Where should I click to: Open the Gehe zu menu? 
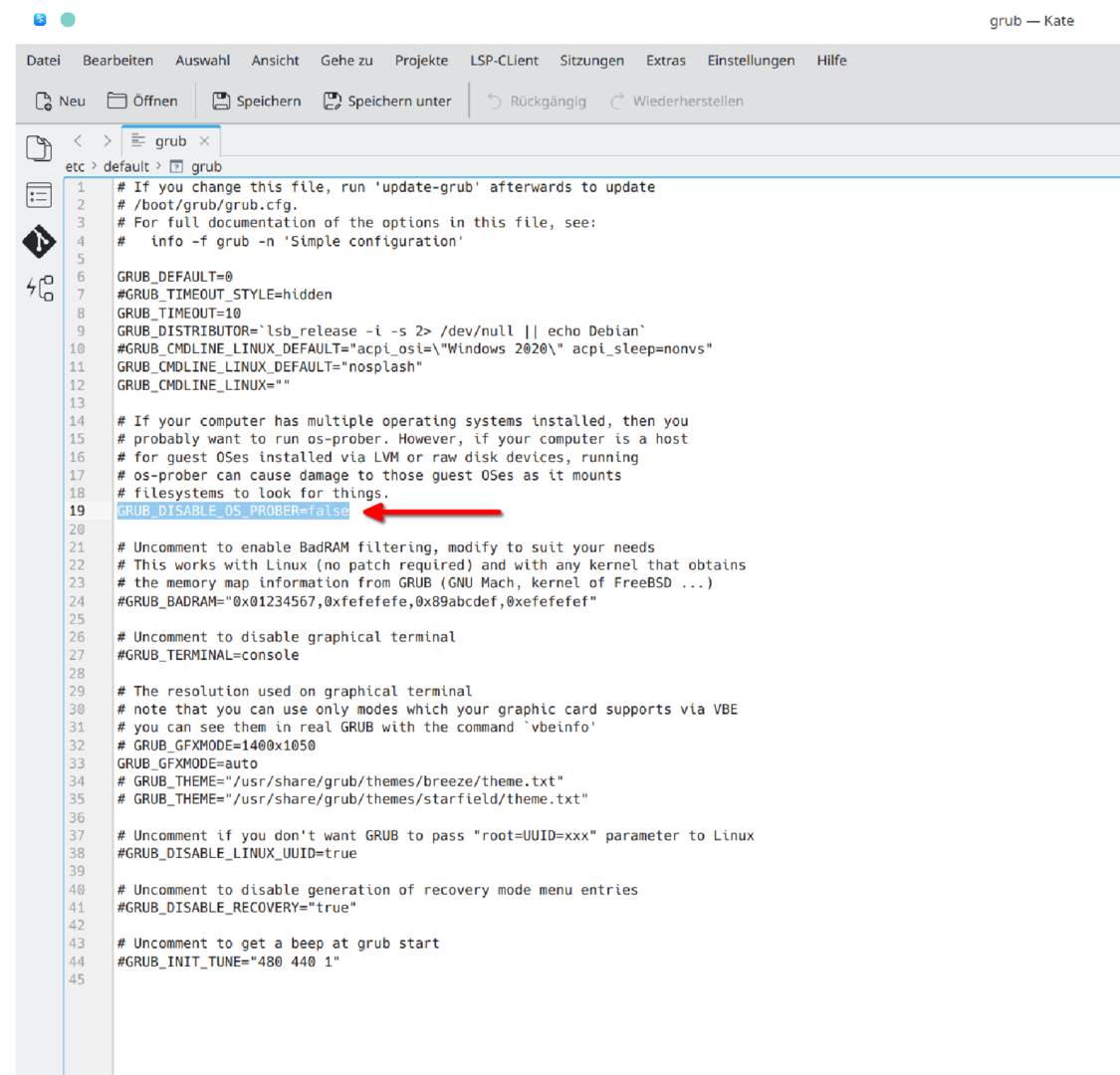(346, 61)
